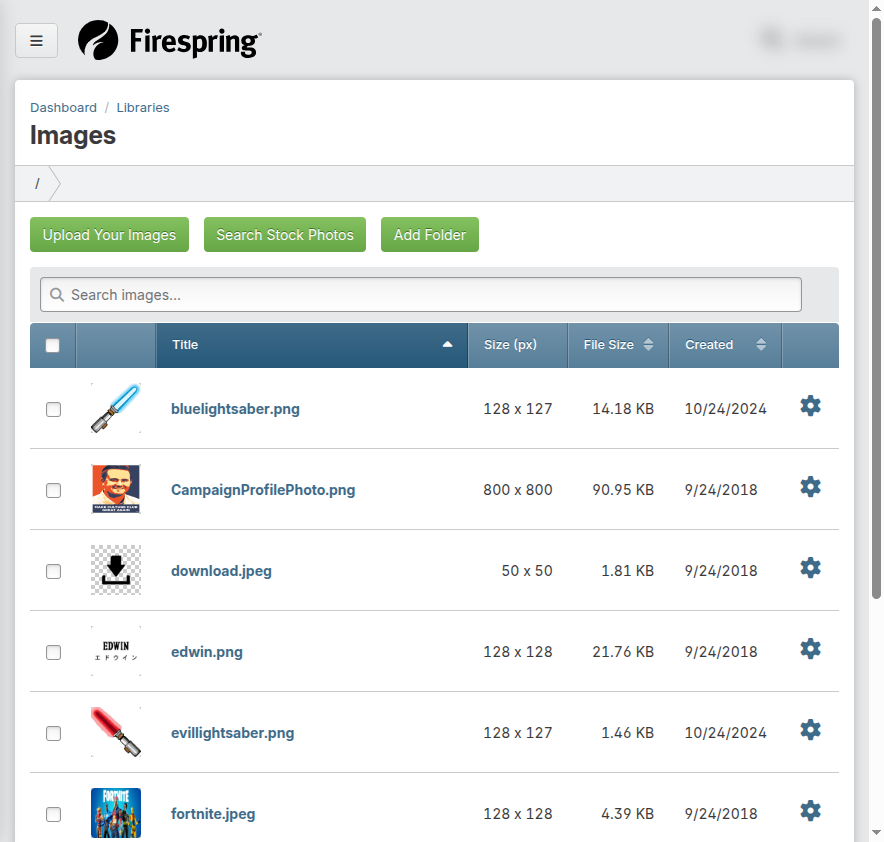
Task: Open settings gear for fortnite.jpeg
Action: (x=810, y=812)
